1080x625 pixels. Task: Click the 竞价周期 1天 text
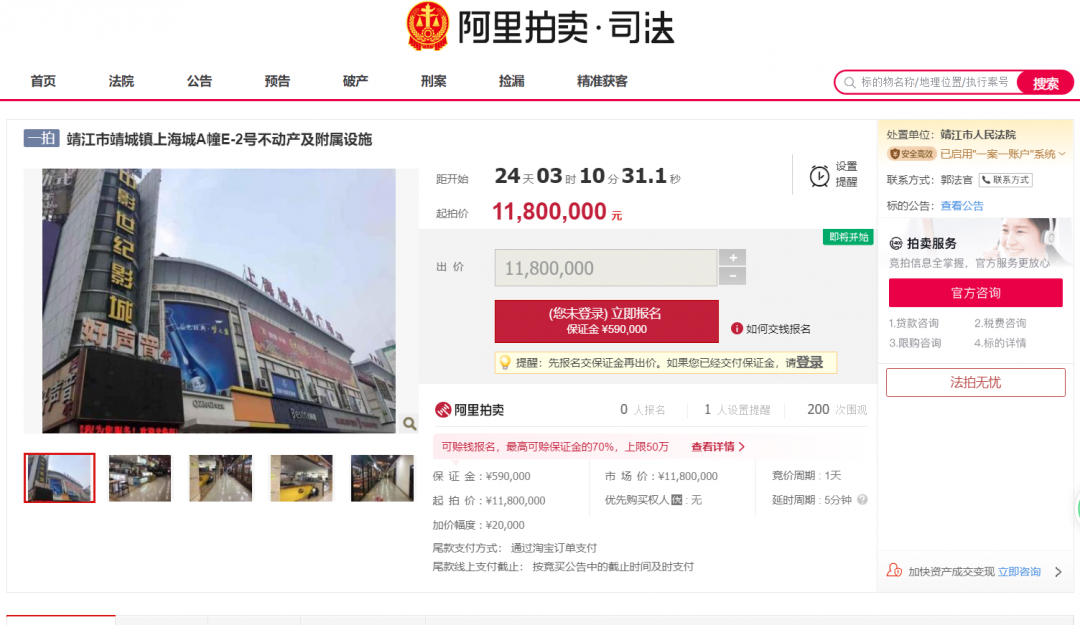click(x=807, y=475)
